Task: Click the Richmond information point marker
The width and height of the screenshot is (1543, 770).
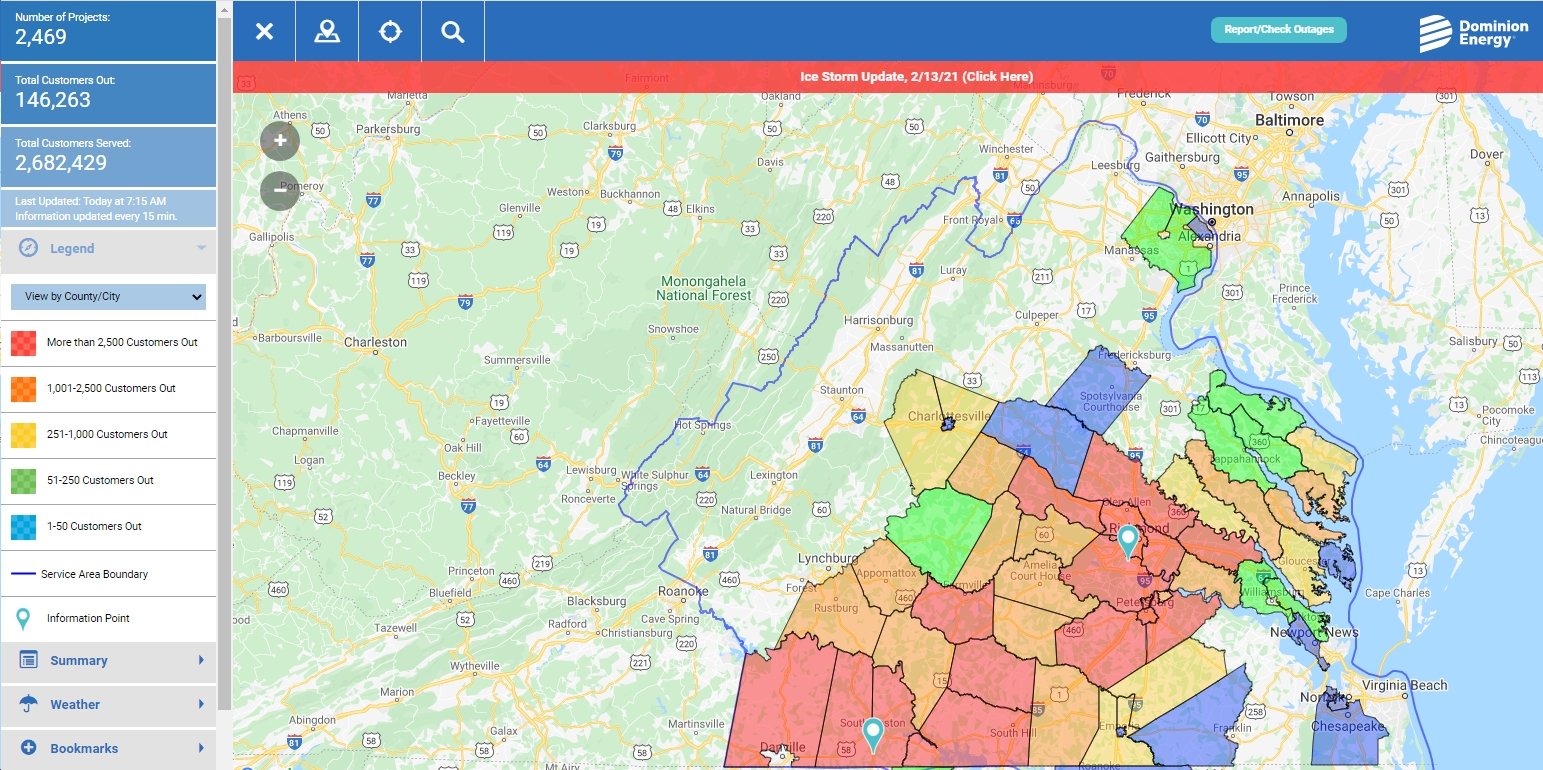Action: 1128,541
